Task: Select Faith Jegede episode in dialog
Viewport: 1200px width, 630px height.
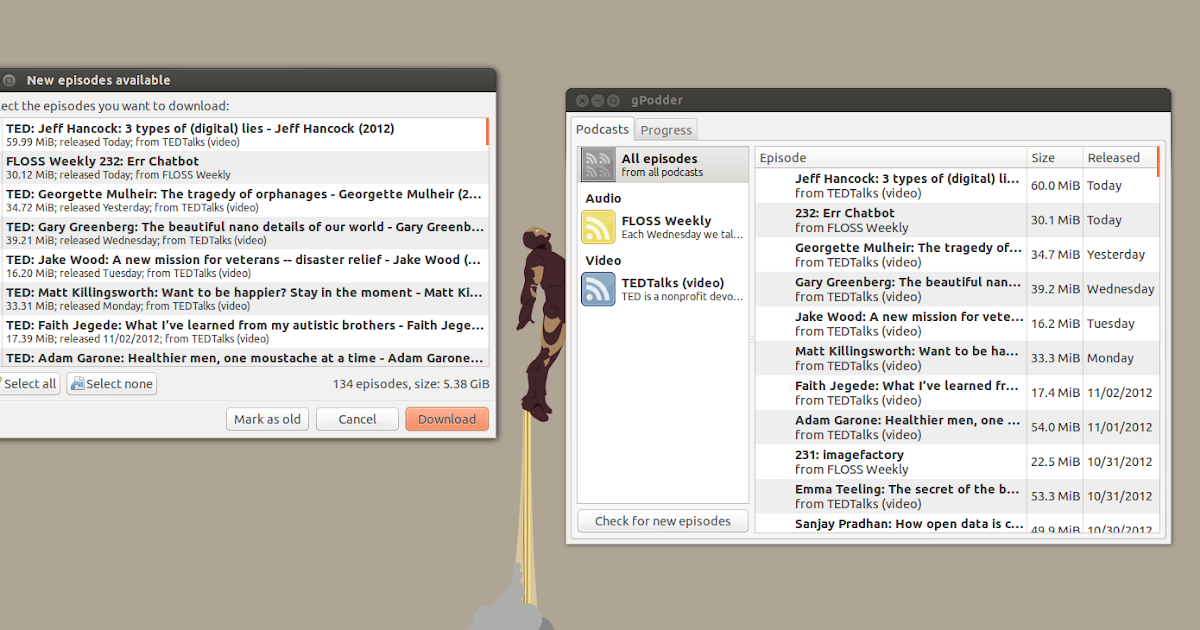Action: tap(242, 332)
